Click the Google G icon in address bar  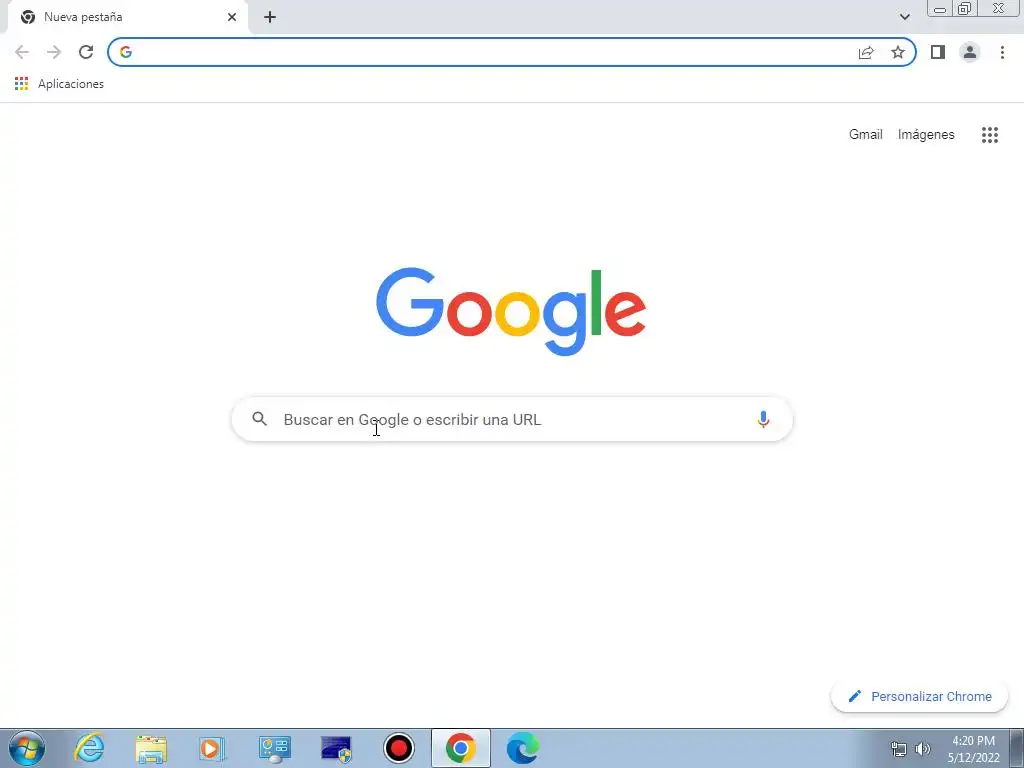click(x=126, y=52)
